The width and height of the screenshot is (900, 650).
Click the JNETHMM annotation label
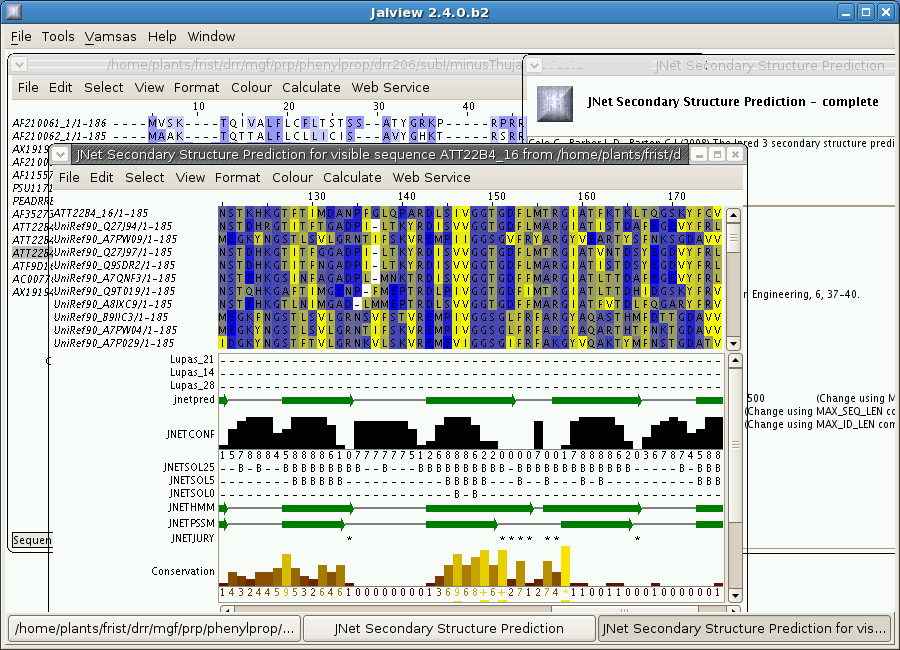pos(191,508)
